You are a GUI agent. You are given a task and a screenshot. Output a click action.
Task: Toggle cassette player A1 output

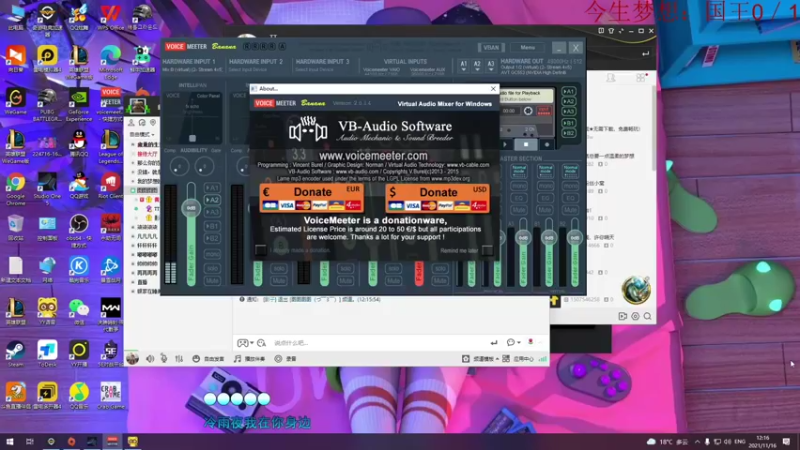click(x=569, y=91)
